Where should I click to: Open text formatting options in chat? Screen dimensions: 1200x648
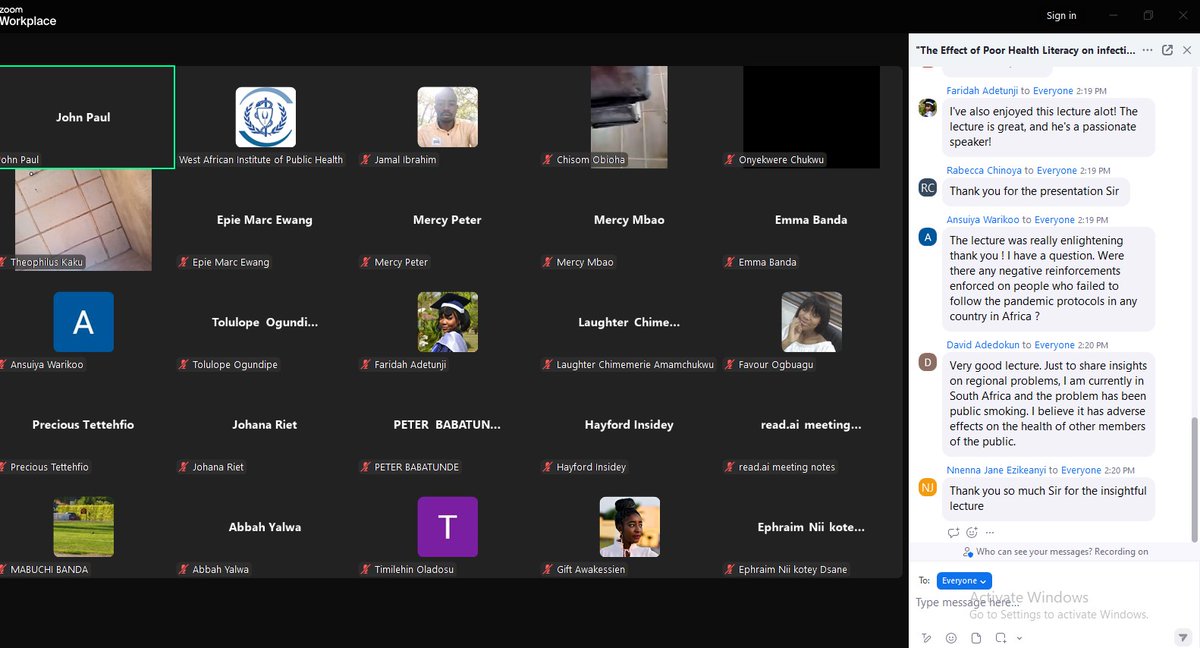click(x=927, y=638)
